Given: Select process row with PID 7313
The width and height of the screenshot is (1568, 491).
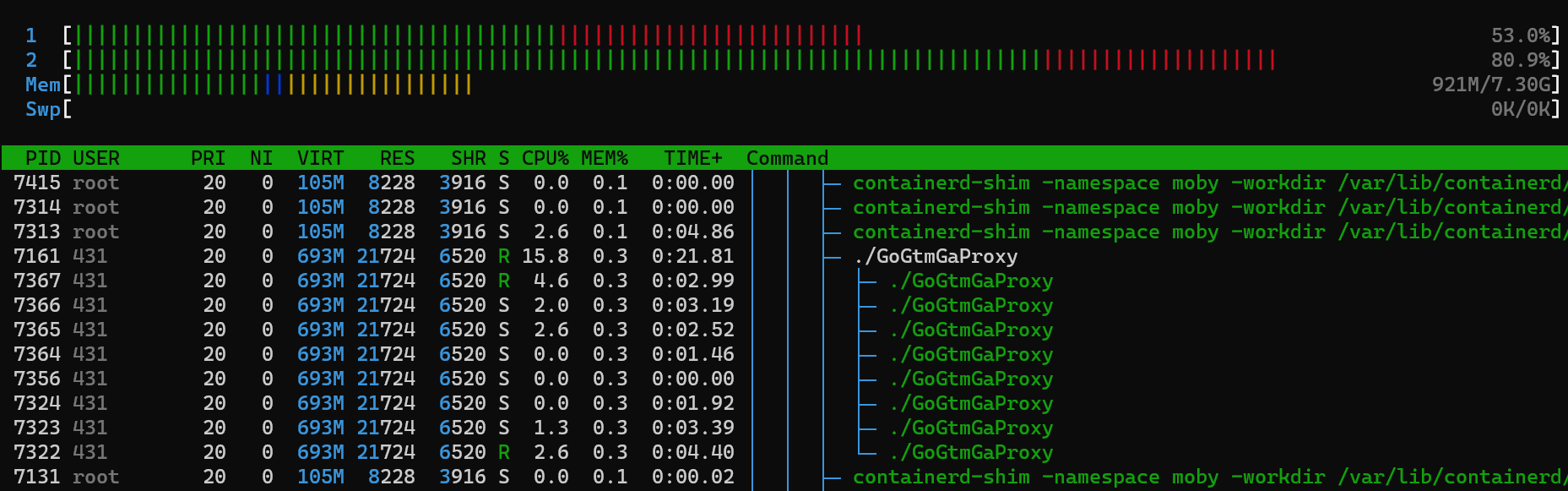Looking at the screenshot, I should 784,232.
